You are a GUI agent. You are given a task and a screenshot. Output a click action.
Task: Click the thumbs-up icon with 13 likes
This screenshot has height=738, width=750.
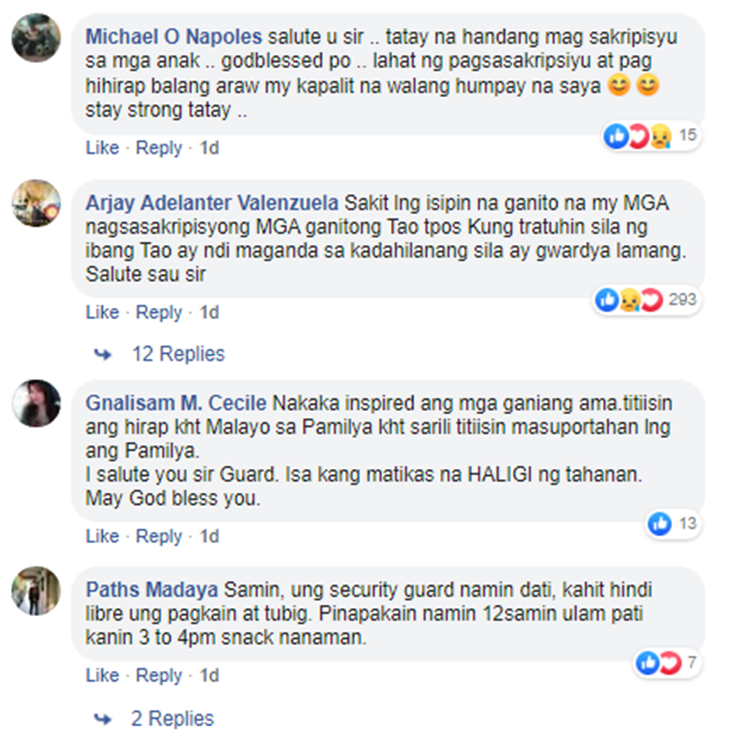point(660,524)
